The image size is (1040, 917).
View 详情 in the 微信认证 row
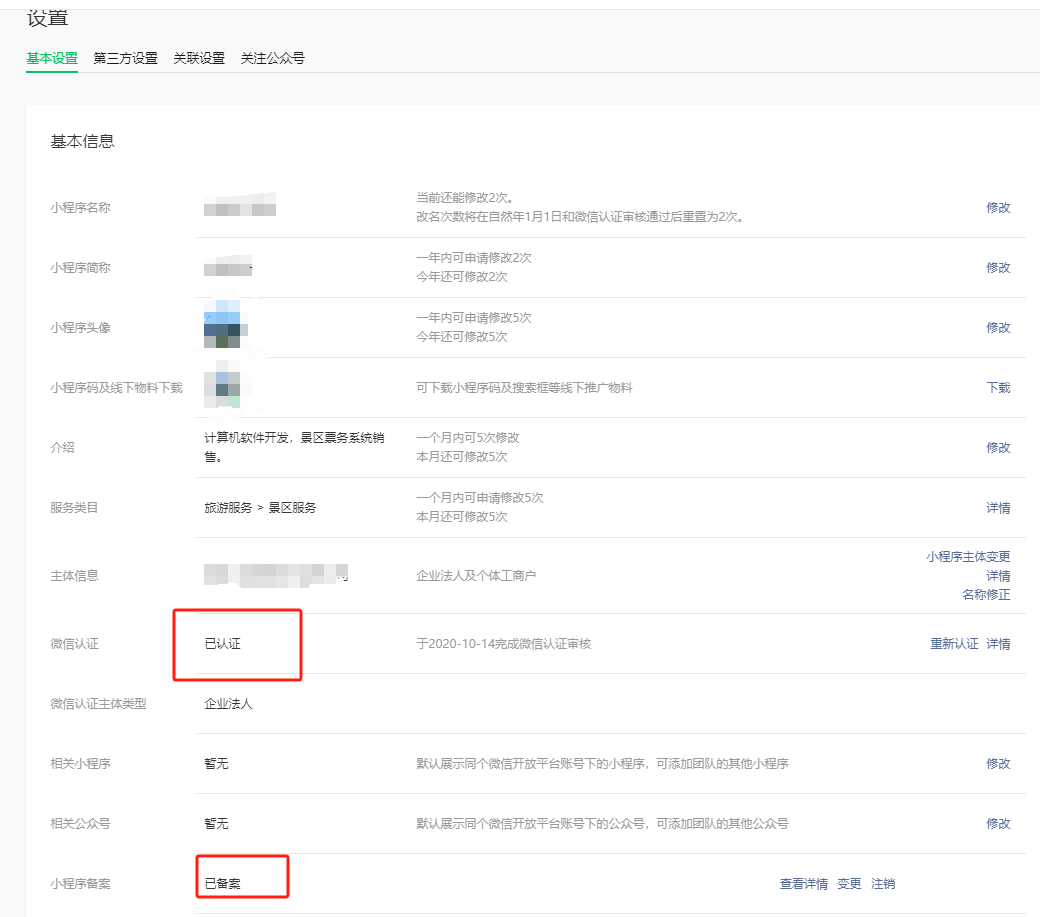click(x=998, y=644)
